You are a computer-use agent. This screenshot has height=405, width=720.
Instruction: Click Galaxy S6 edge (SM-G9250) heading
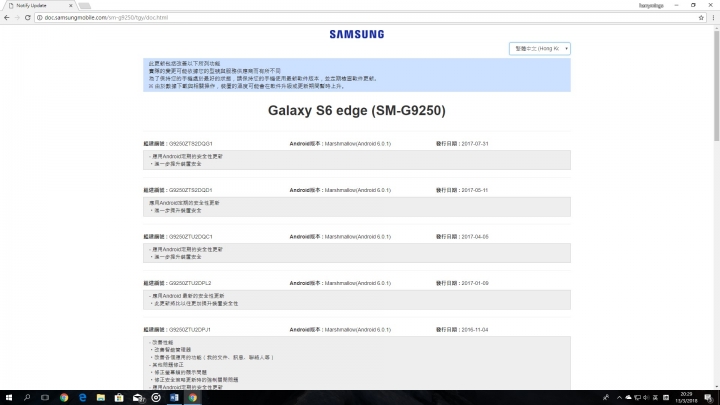pyautogui.click(x=357, y=111)
